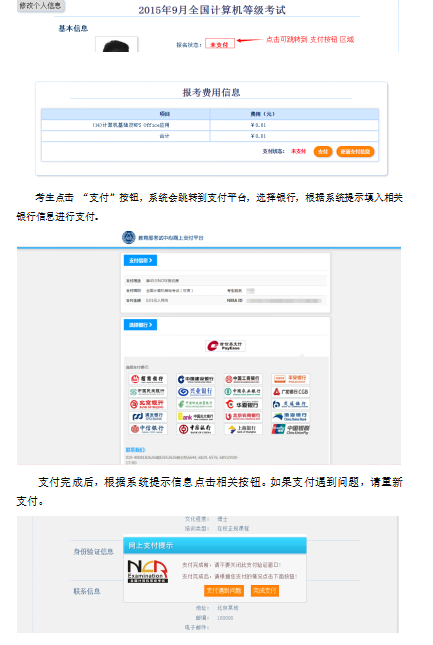Screen dimensions: 433x645
Task: Select the 平安银行 bank logo
Action: pos(290,379)
